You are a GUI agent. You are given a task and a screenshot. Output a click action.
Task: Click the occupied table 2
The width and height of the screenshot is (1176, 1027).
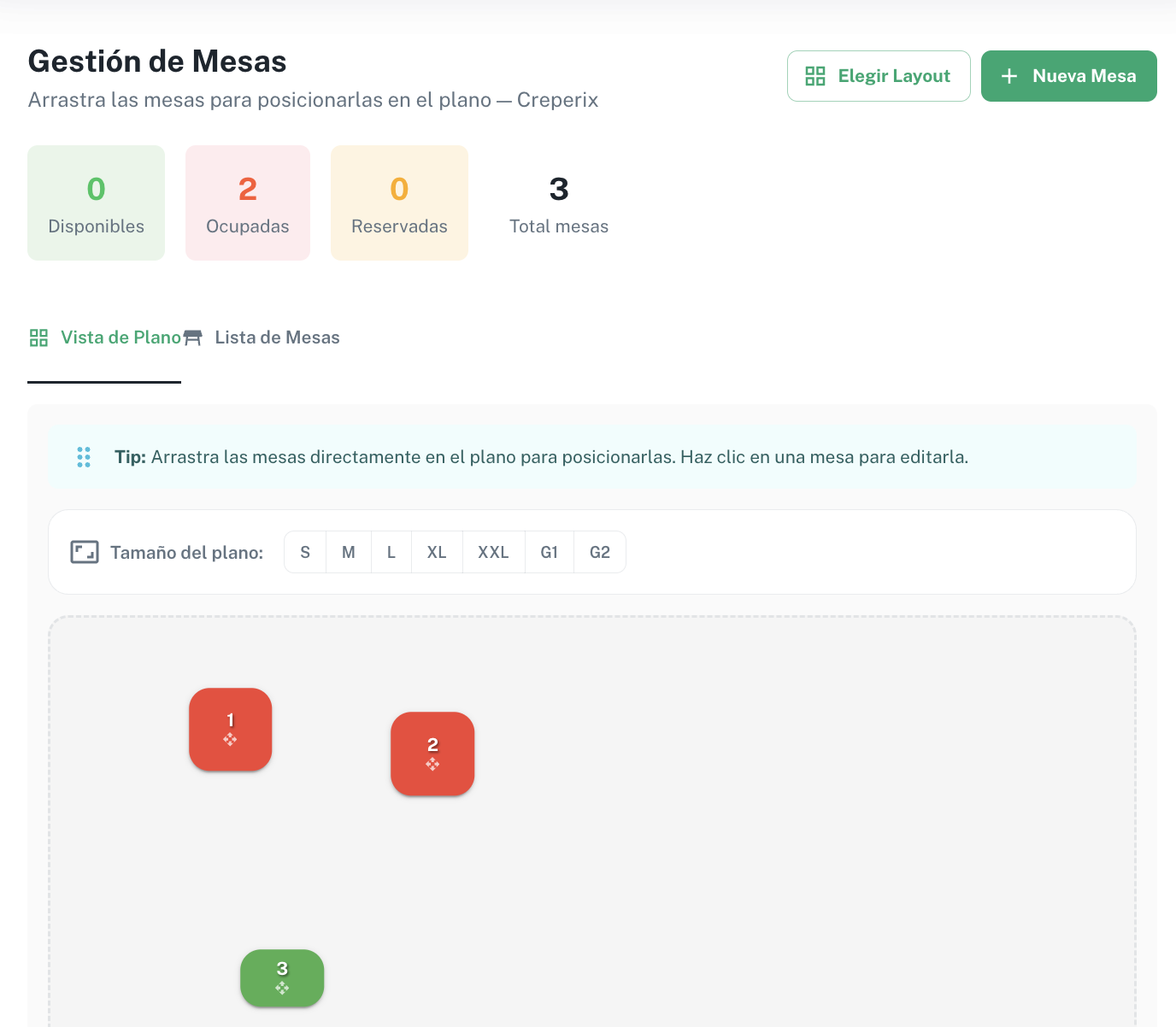432,754
